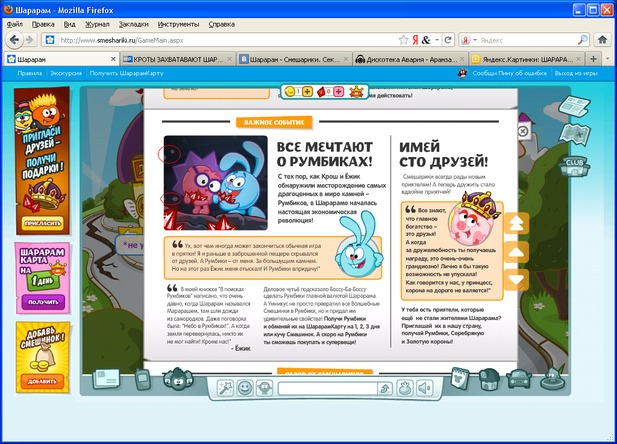This screenshot has height=444, width=617.
Task: Switch to Дискотека Авария tab
Action: (x=410, y=59)
